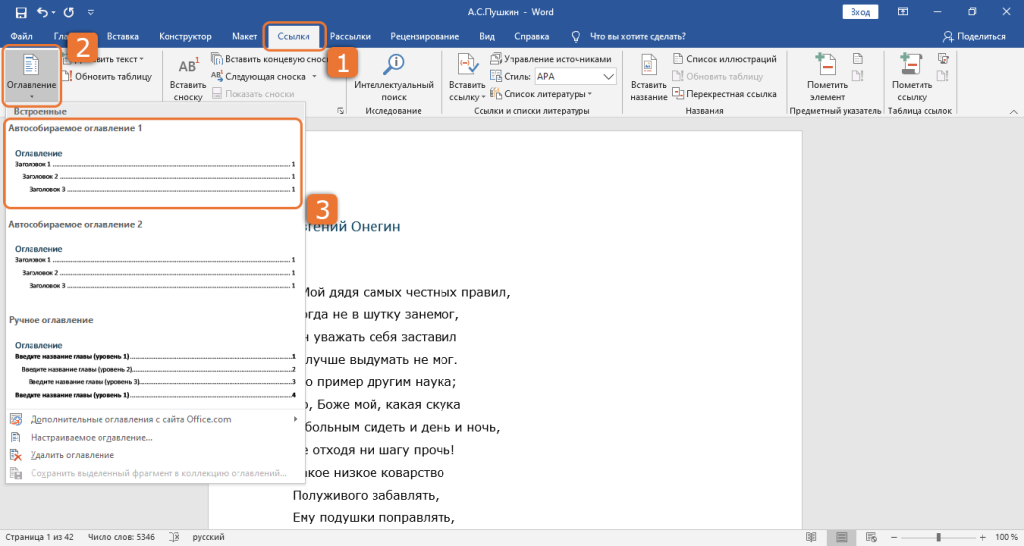The image size is (1024, 546).
Task: Open footnotes dialog launcher in Сноски group
Action: pos(340,111)
